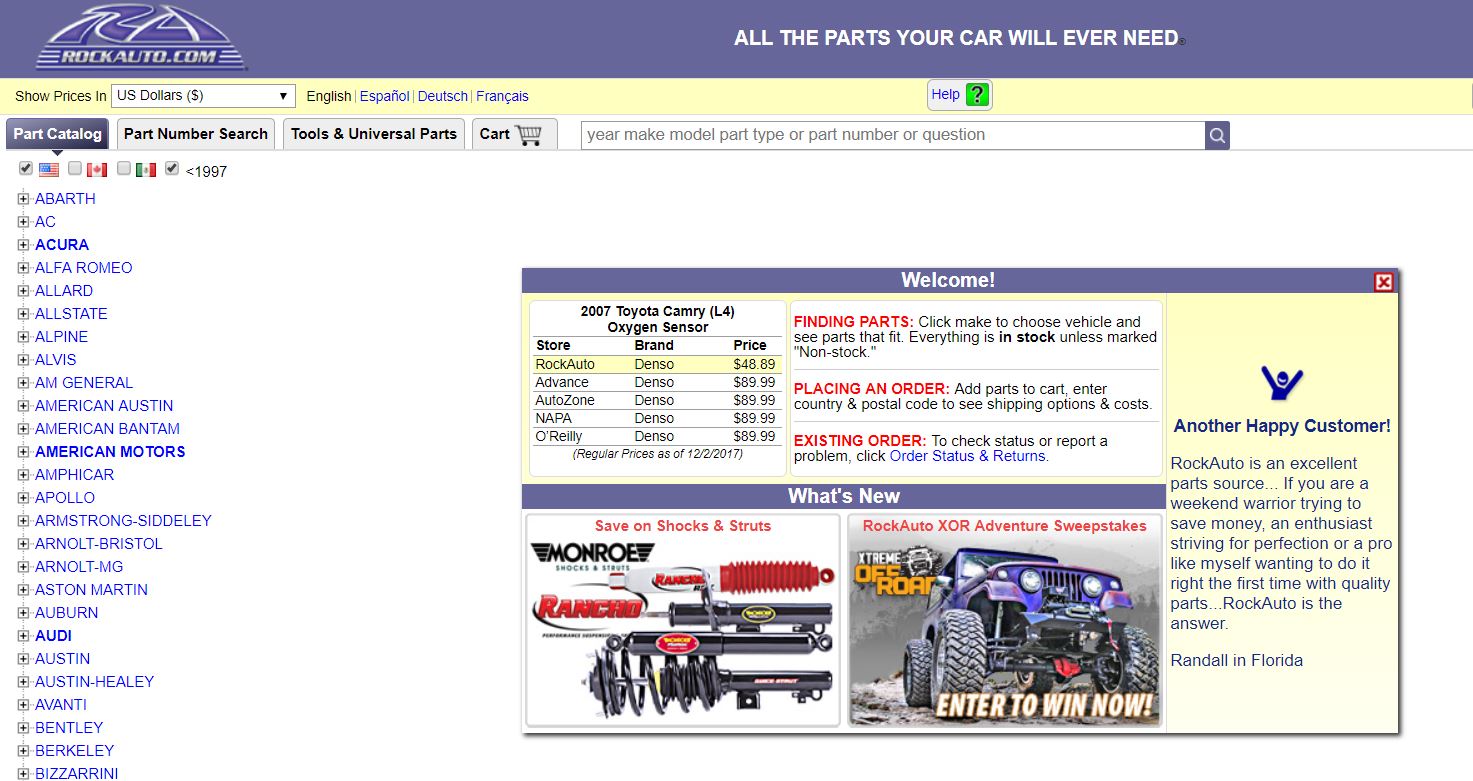This screenshot has width=1473, height=781.
Task: Open the shopping cart icon
Action: [528, 134]
